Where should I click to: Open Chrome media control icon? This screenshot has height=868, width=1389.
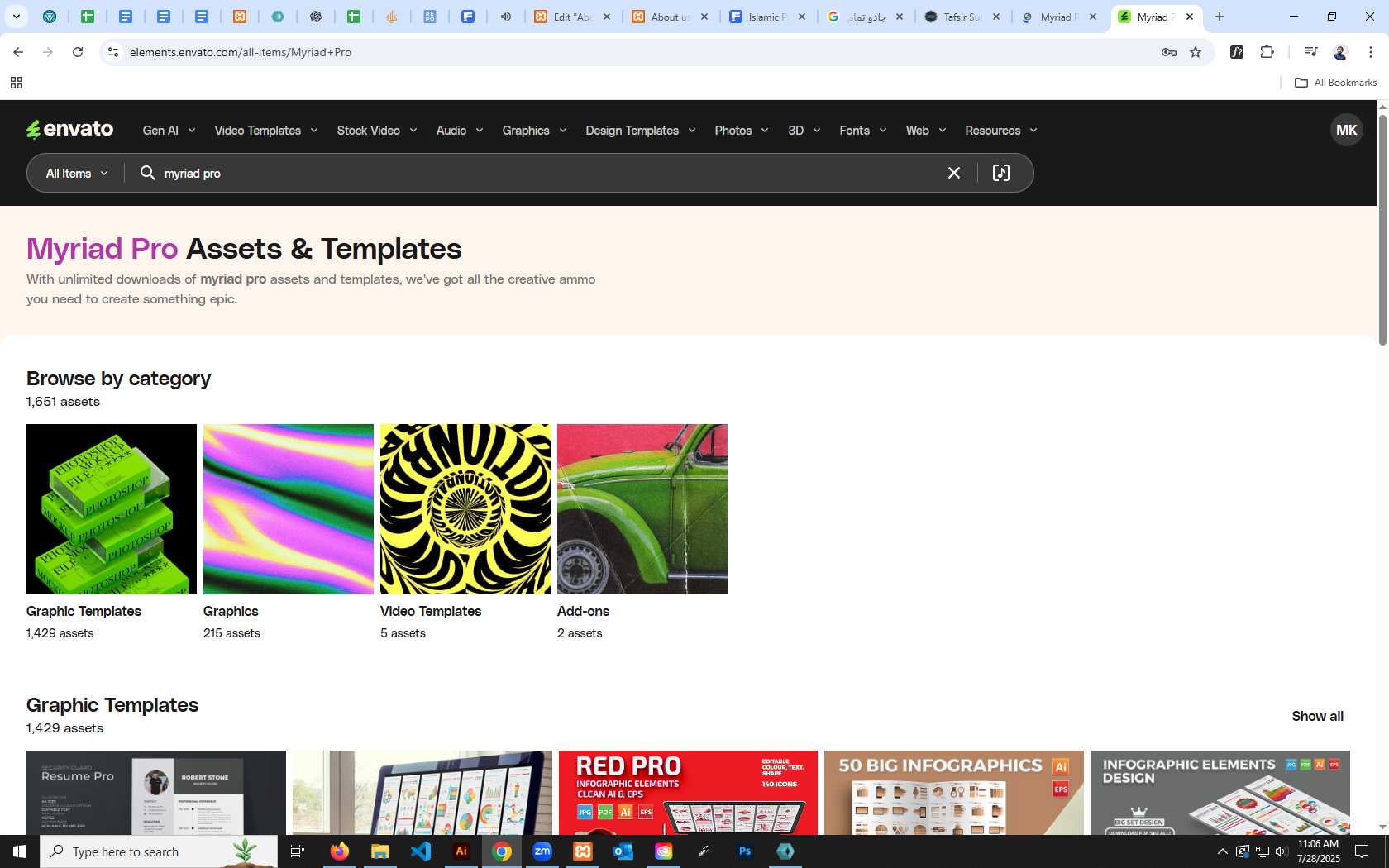[x=1310, y=52]
